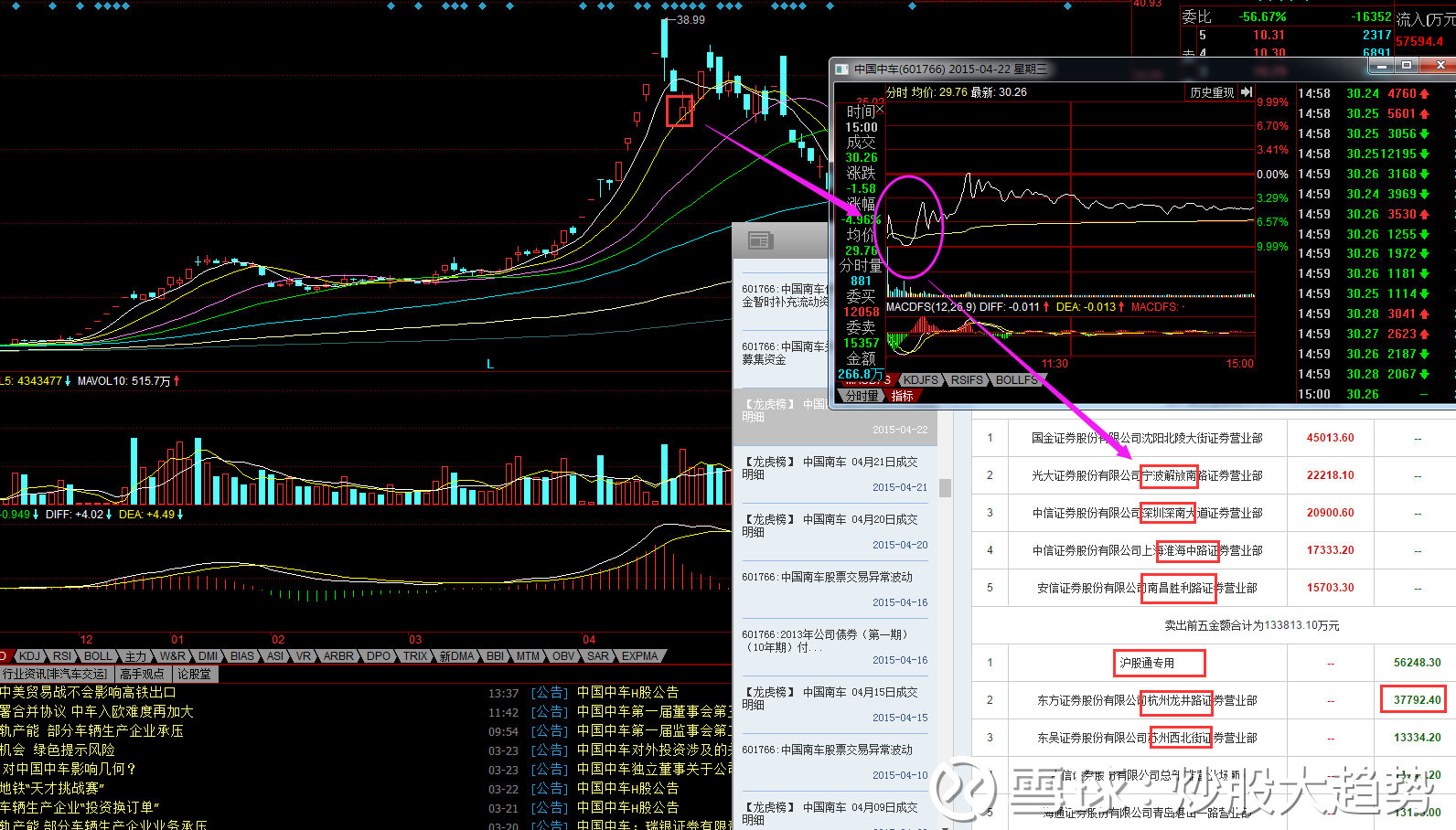Click the blue L marker on K-line chart
1456x830 pixels.
pyautogui.click(x=490, y=364)
